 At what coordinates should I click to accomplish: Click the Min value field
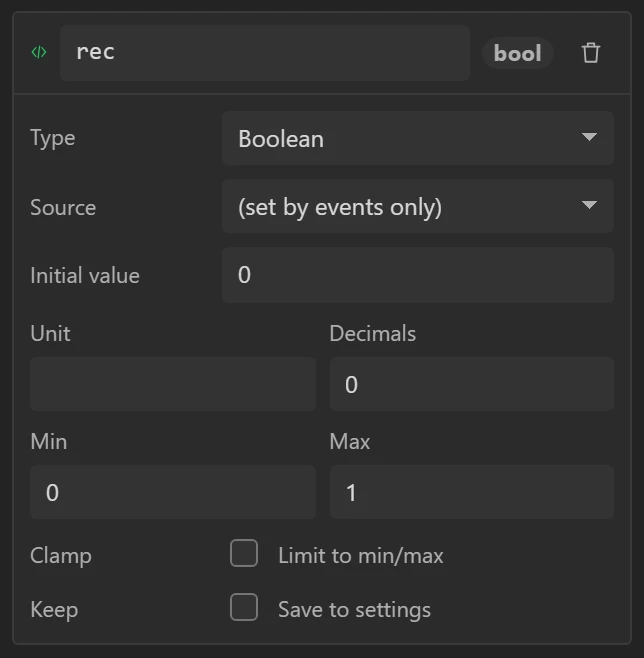(x=173, y=492)
